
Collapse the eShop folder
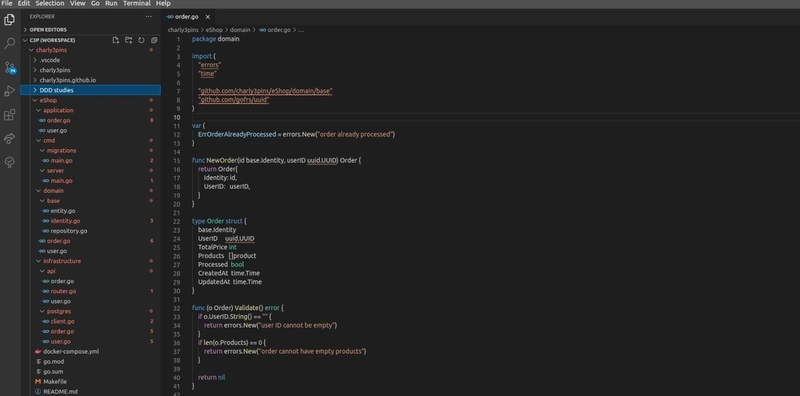pyautogui.click(x=90, y=100)
